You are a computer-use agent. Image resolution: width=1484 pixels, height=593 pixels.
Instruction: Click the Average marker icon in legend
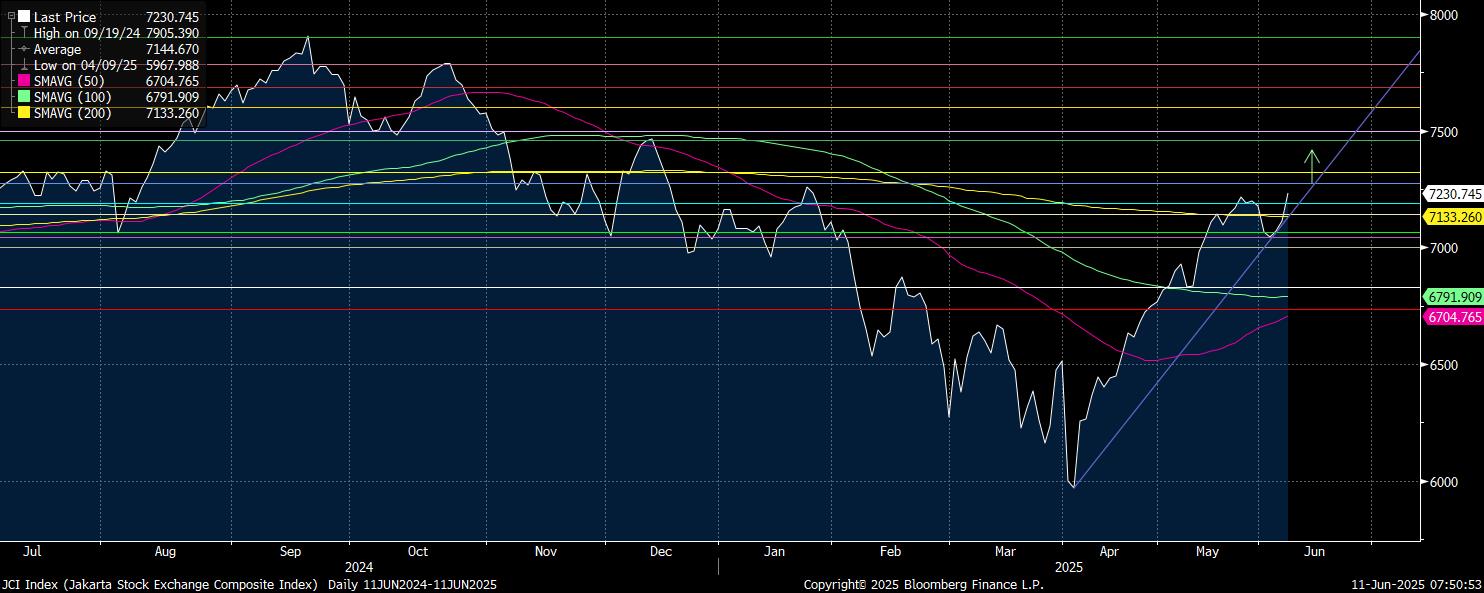[x=24, y=49]
